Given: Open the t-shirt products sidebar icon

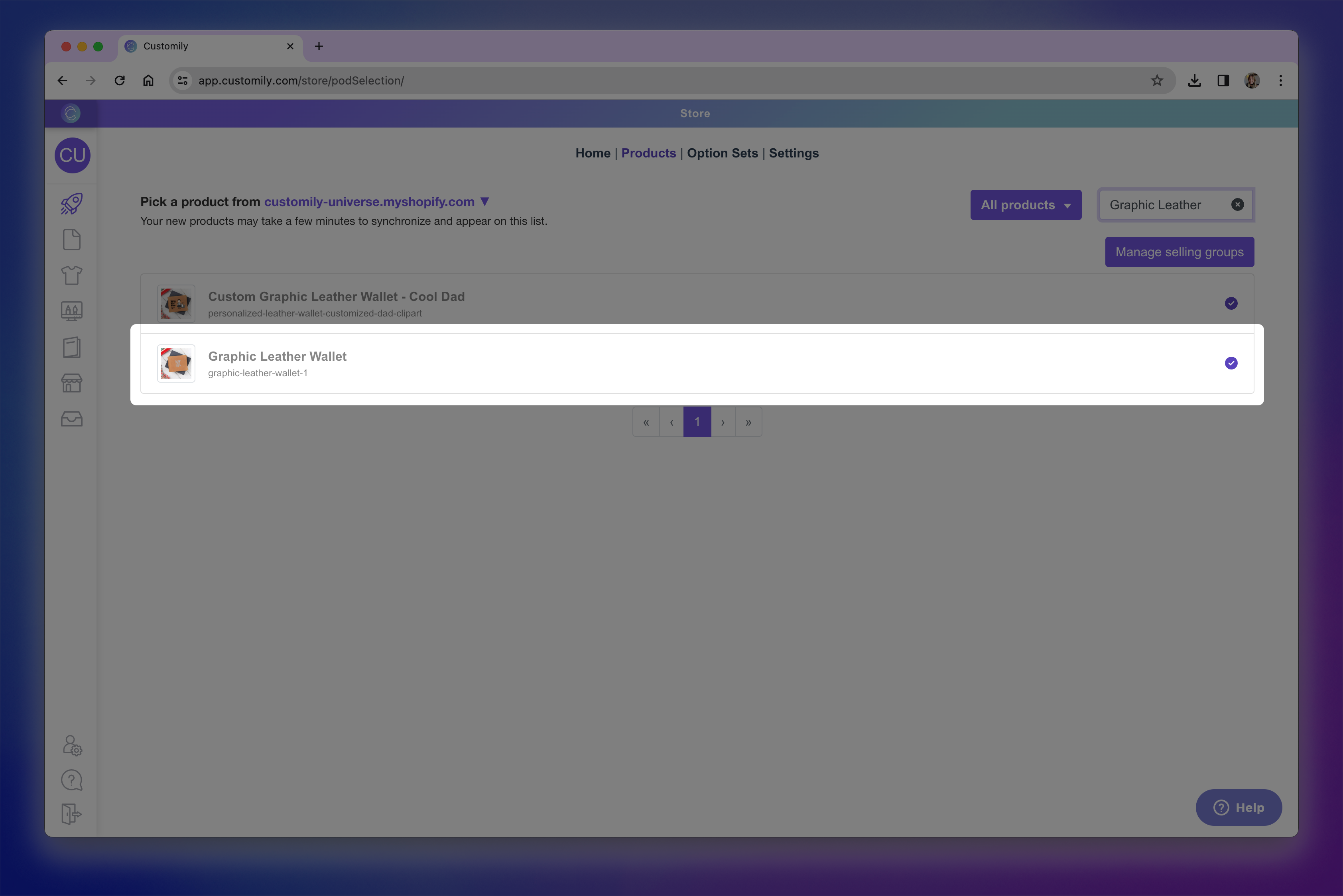Looking at the screenshot, I should point(71,275).
